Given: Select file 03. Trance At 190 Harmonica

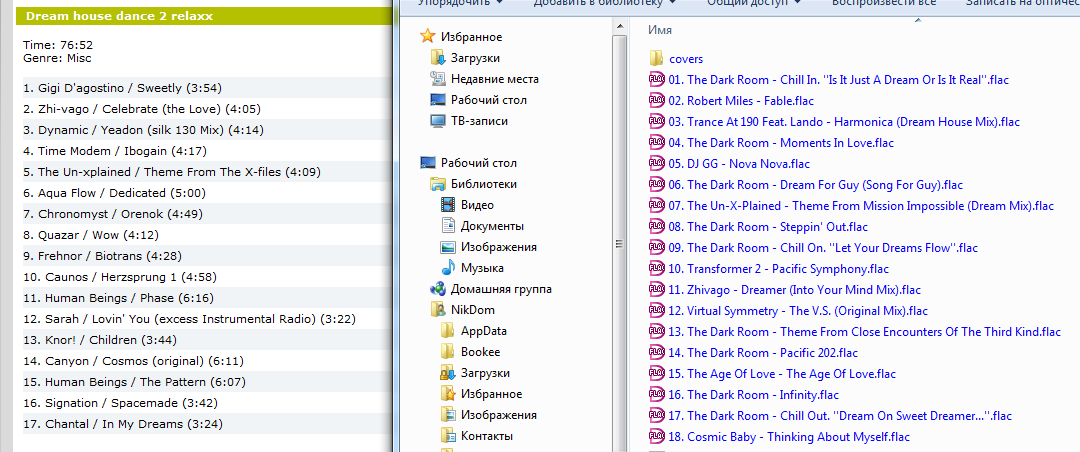Looking at the screenshot, I should point(844,122).
